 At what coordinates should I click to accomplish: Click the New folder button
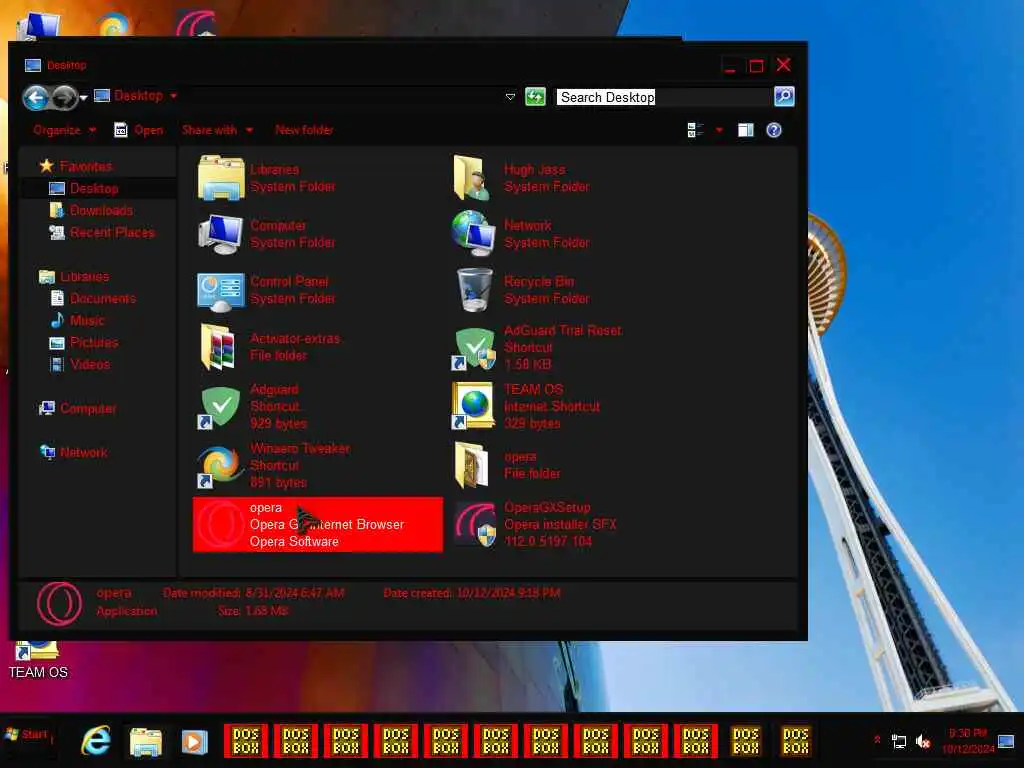coord(304,130)
